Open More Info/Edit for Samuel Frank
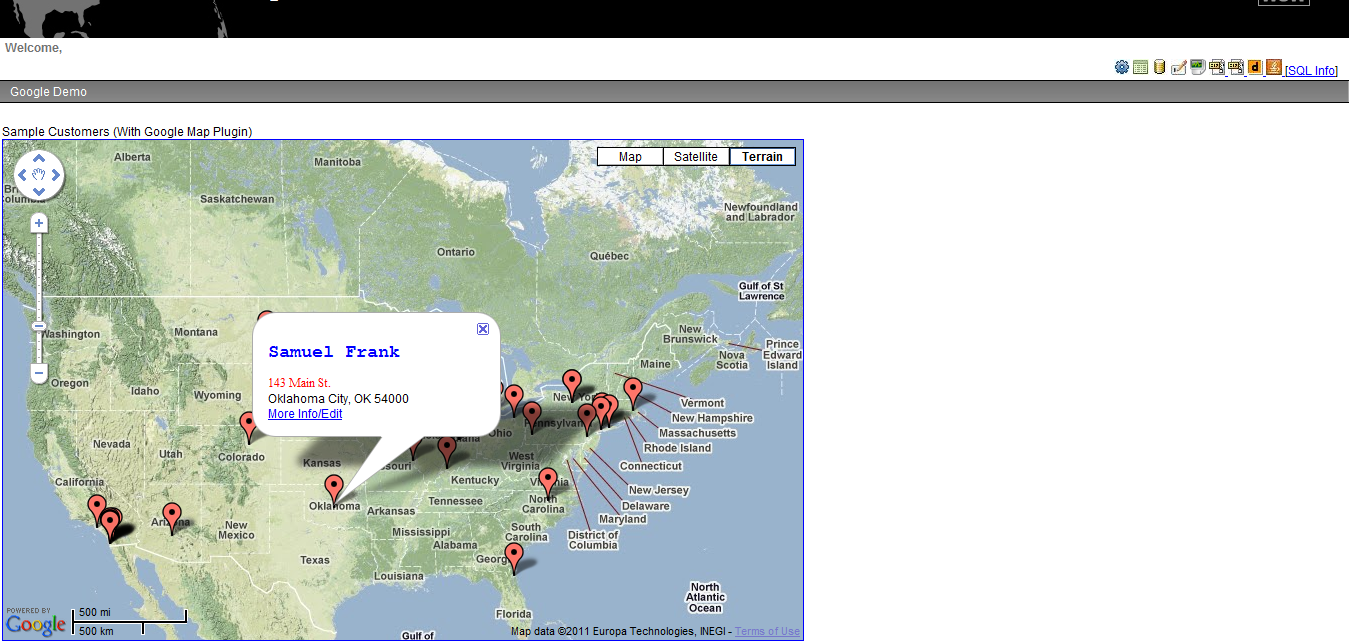This screenshot has width=1349, height=643. (x=304, y=413)
